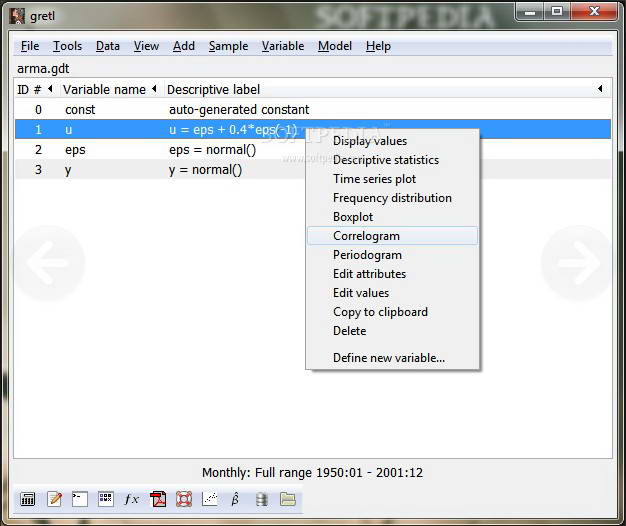Maximize the gretl window
The height and width of the screenshot is (526, 626).
point(557,12)
